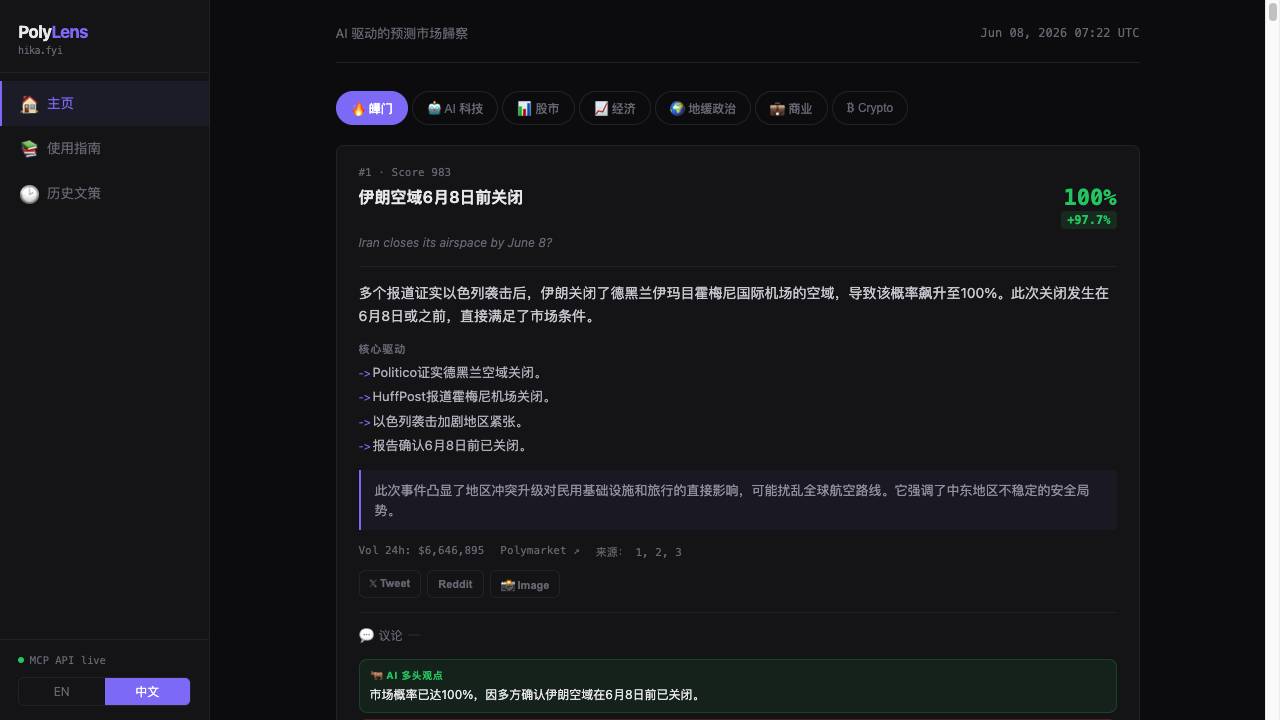Click the English subtitle Iran closes its airspace

tap(455, 243)
